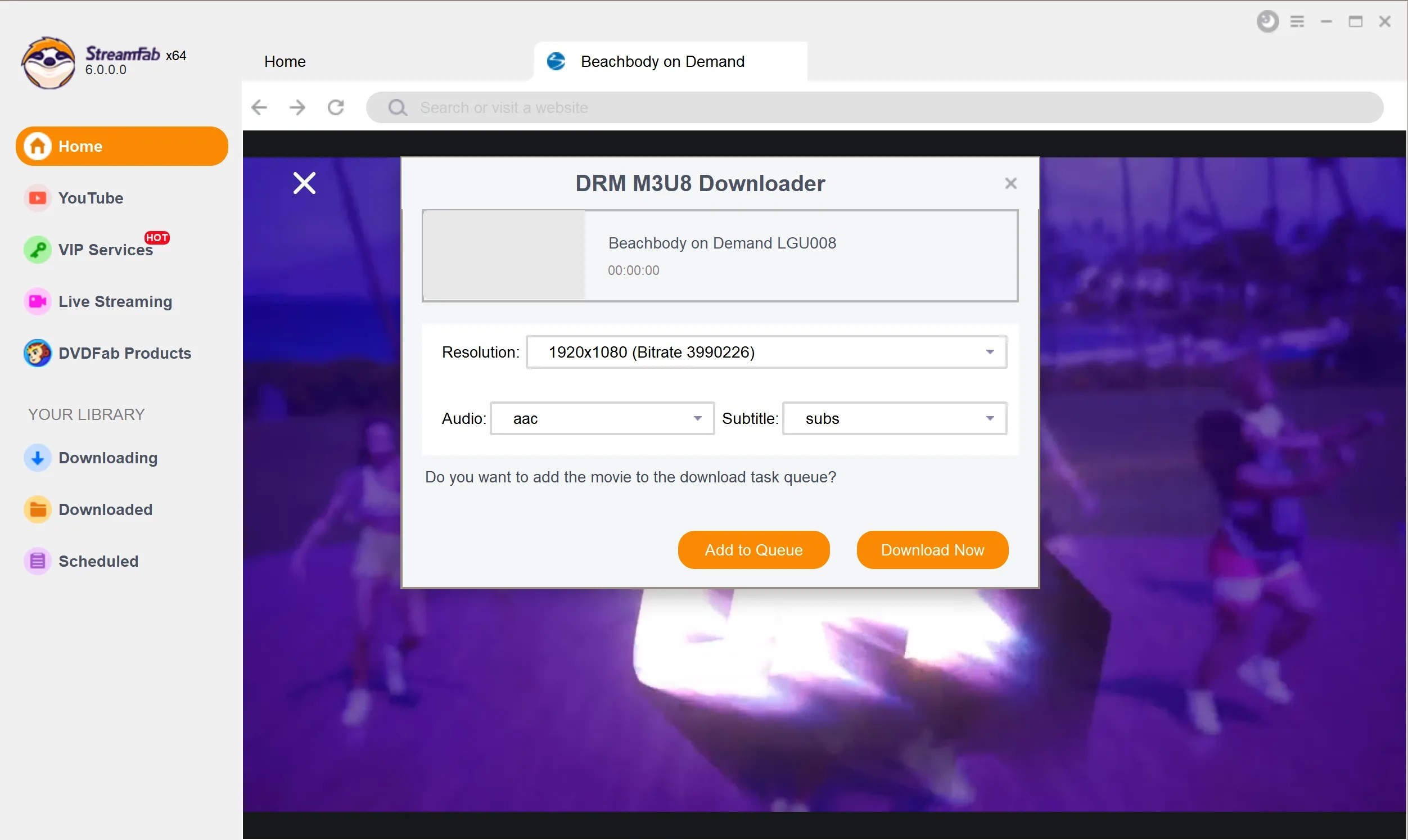1408x840 pixels.
Task: Click the Add to Queue button
Action: pos(753,549)
